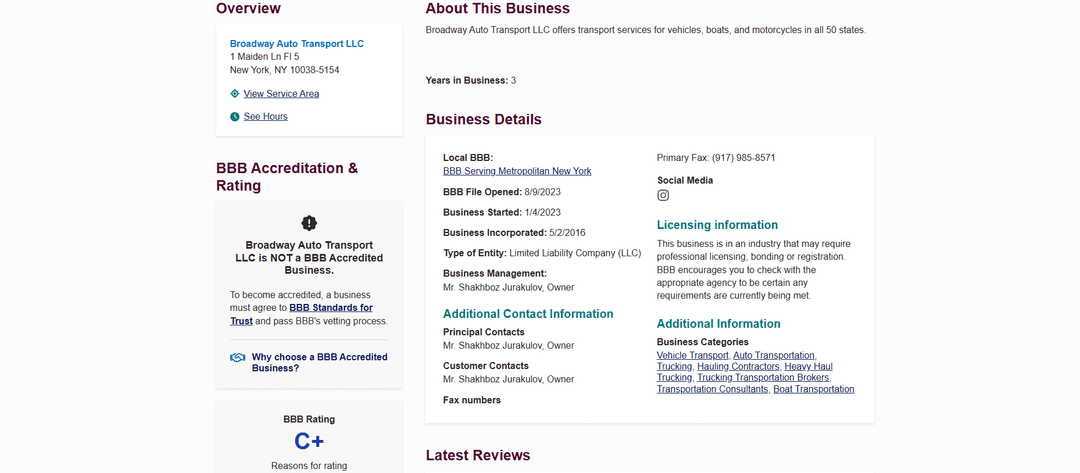
Task: Open View Service Area link
Action: (x=281, y=94)
